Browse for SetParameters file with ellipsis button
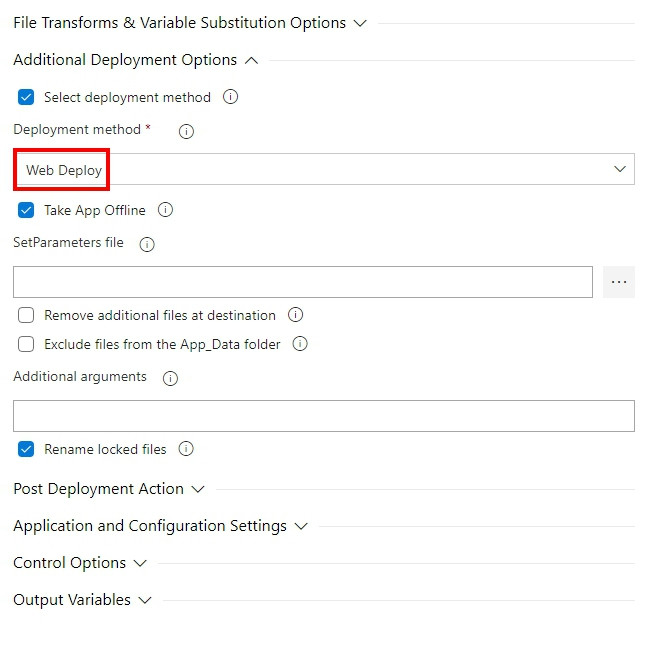 619,282
